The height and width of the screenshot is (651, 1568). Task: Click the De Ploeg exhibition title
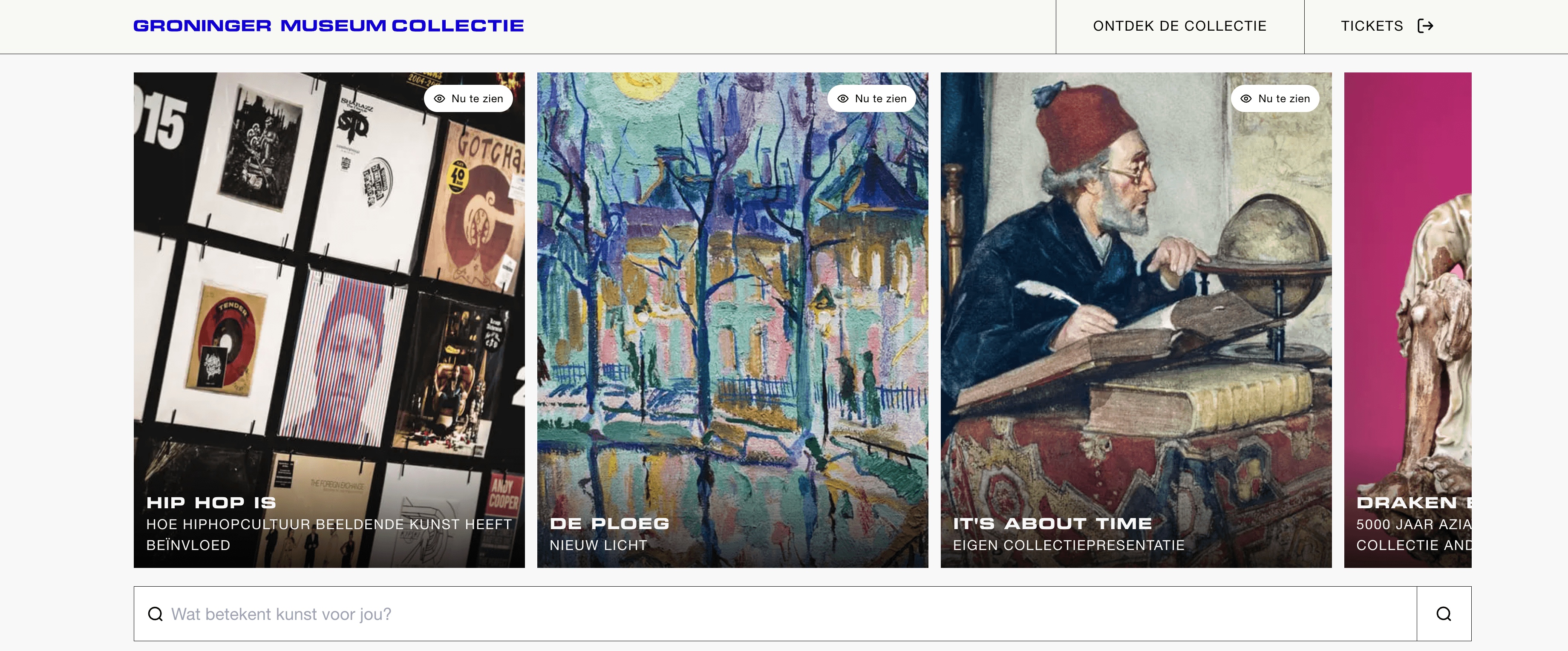point(609,523)
